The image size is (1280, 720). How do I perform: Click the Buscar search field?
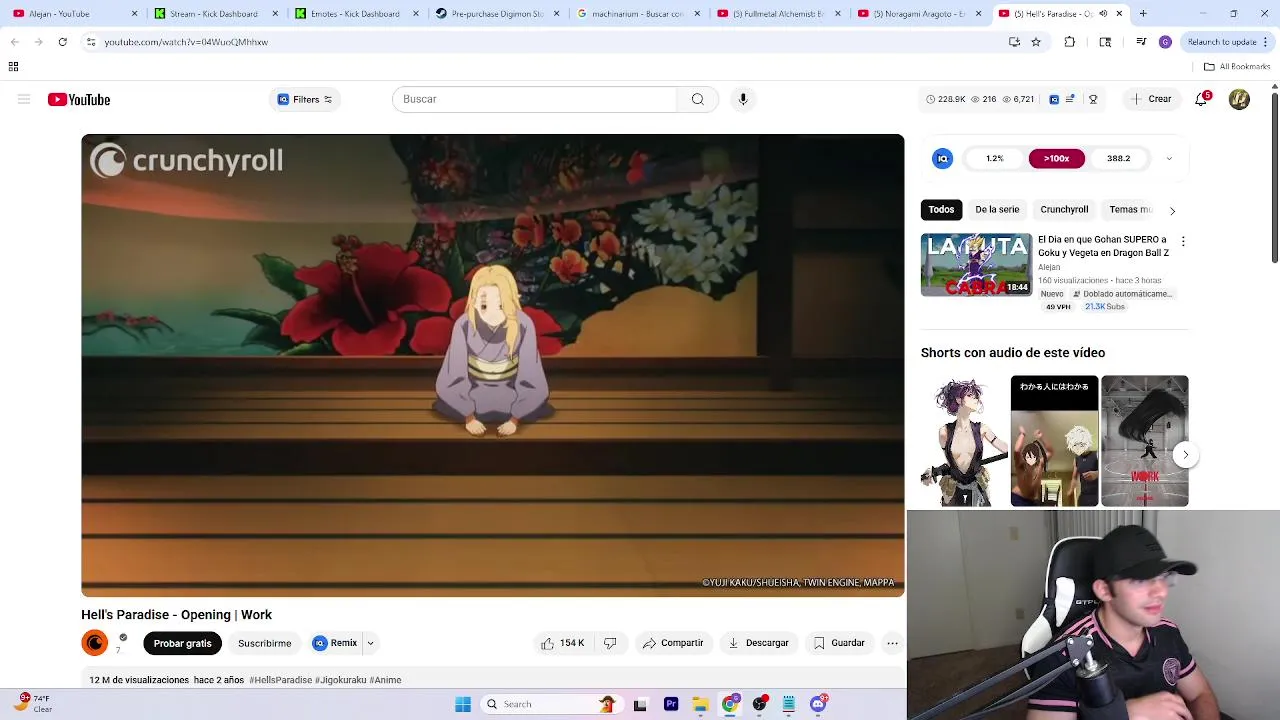click(535, 99)
